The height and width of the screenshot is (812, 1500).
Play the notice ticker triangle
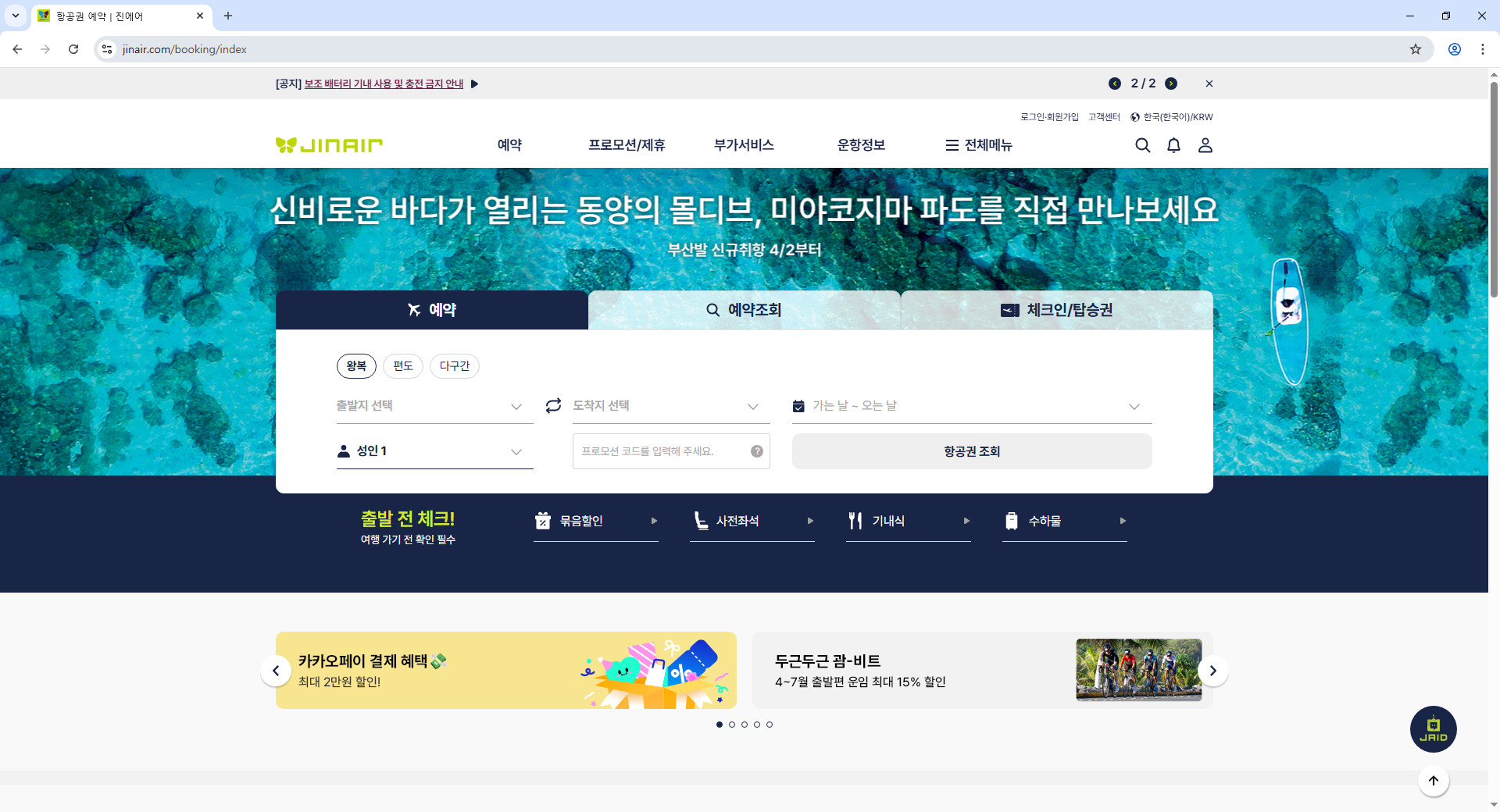point(474,84)
